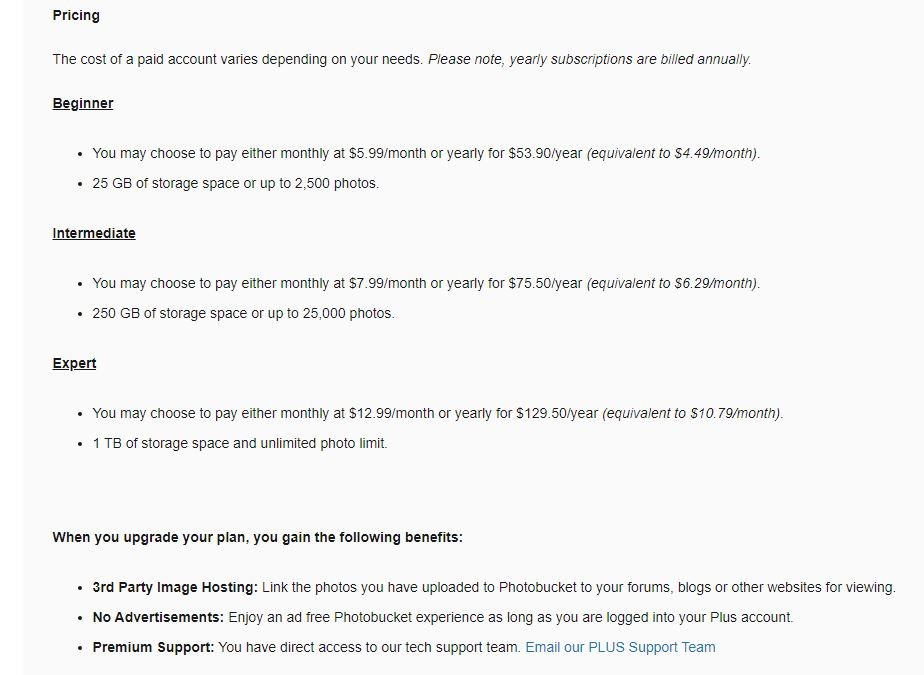Click the "equivalent to $10.79/month" italic text
Screen dimensions: 924x675
[692, 413]
